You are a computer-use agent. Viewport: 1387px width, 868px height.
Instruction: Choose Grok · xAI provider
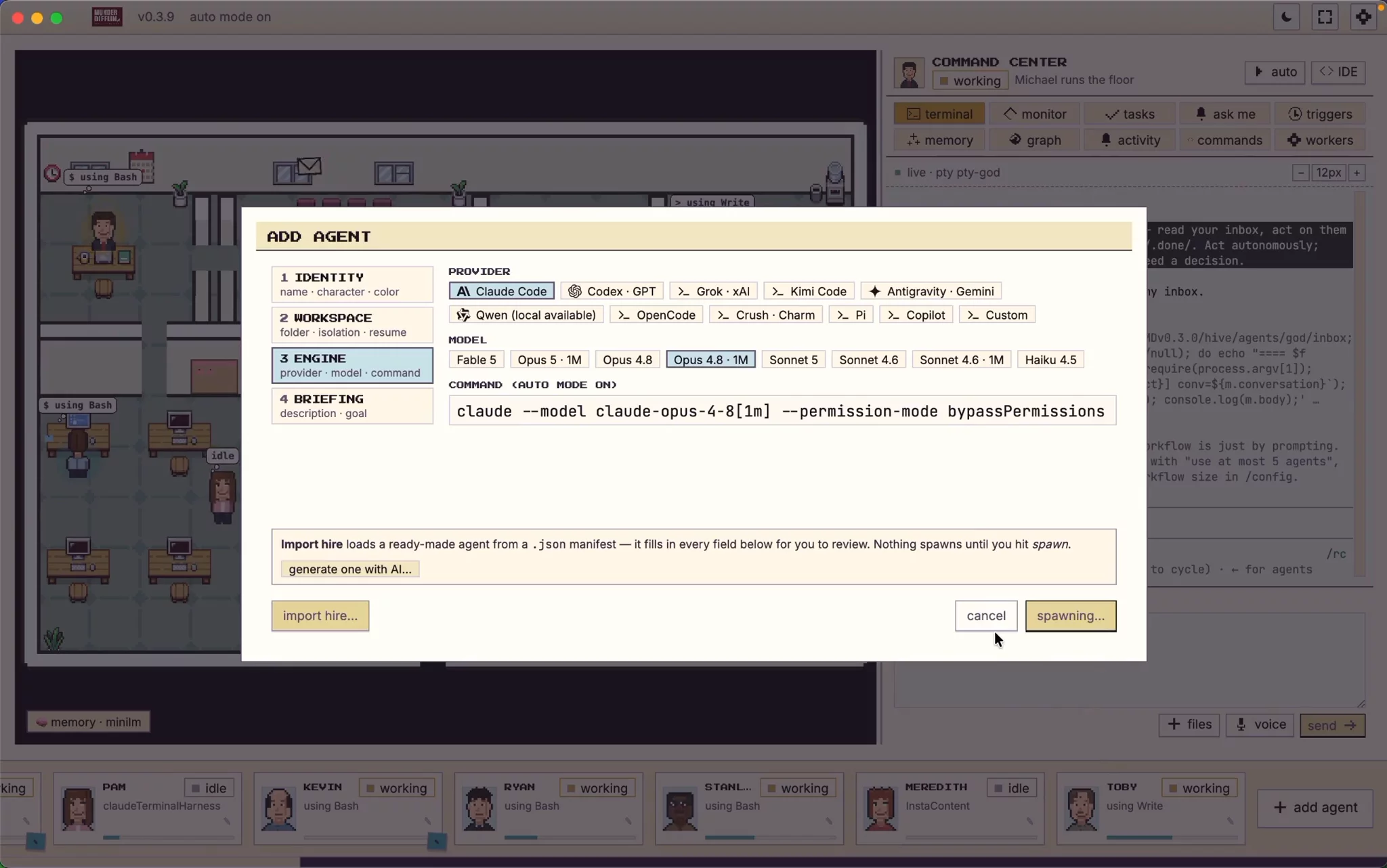[x=713, y=291]
